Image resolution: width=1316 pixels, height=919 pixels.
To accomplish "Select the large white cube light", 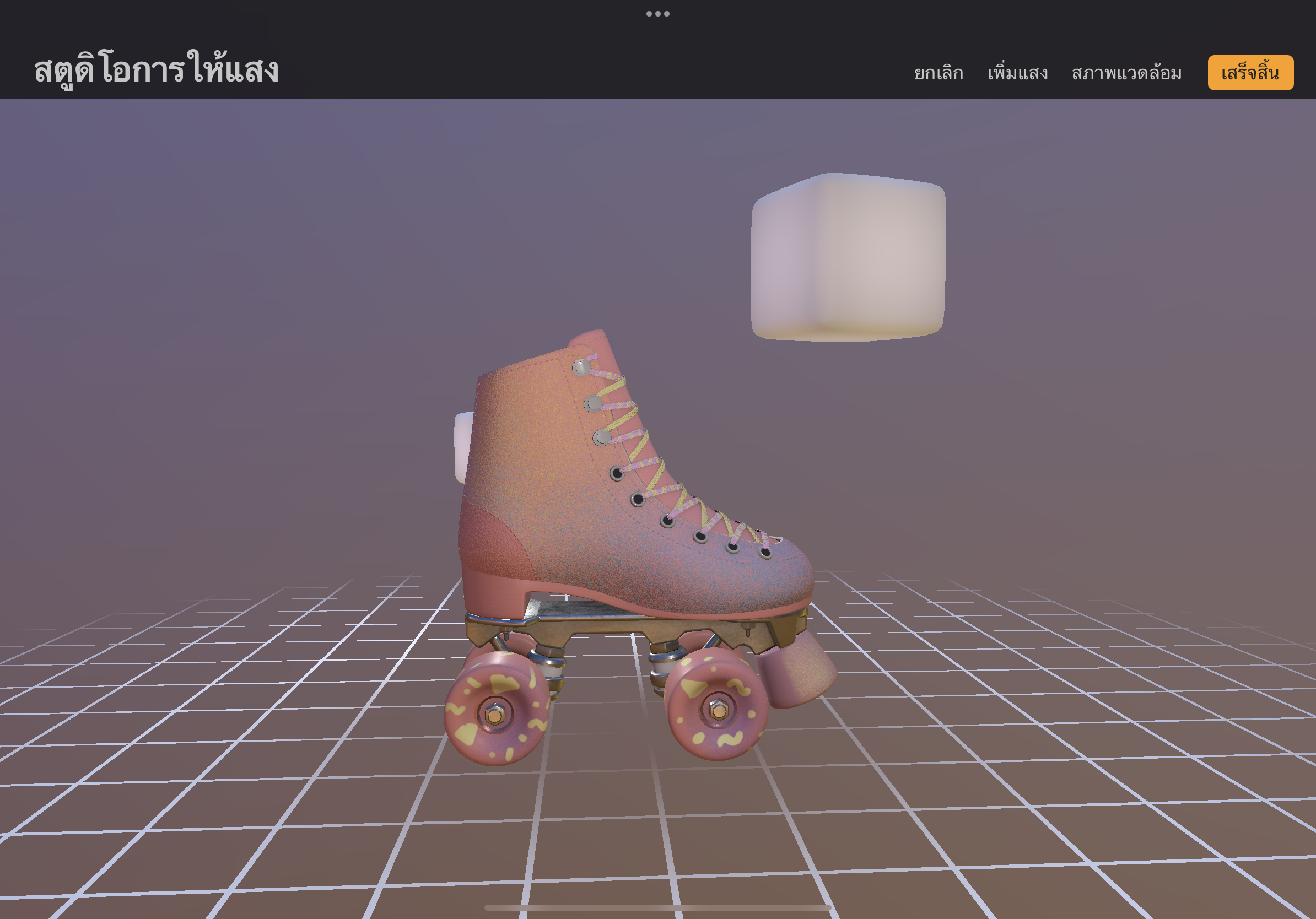I will [x=848, y=258].
